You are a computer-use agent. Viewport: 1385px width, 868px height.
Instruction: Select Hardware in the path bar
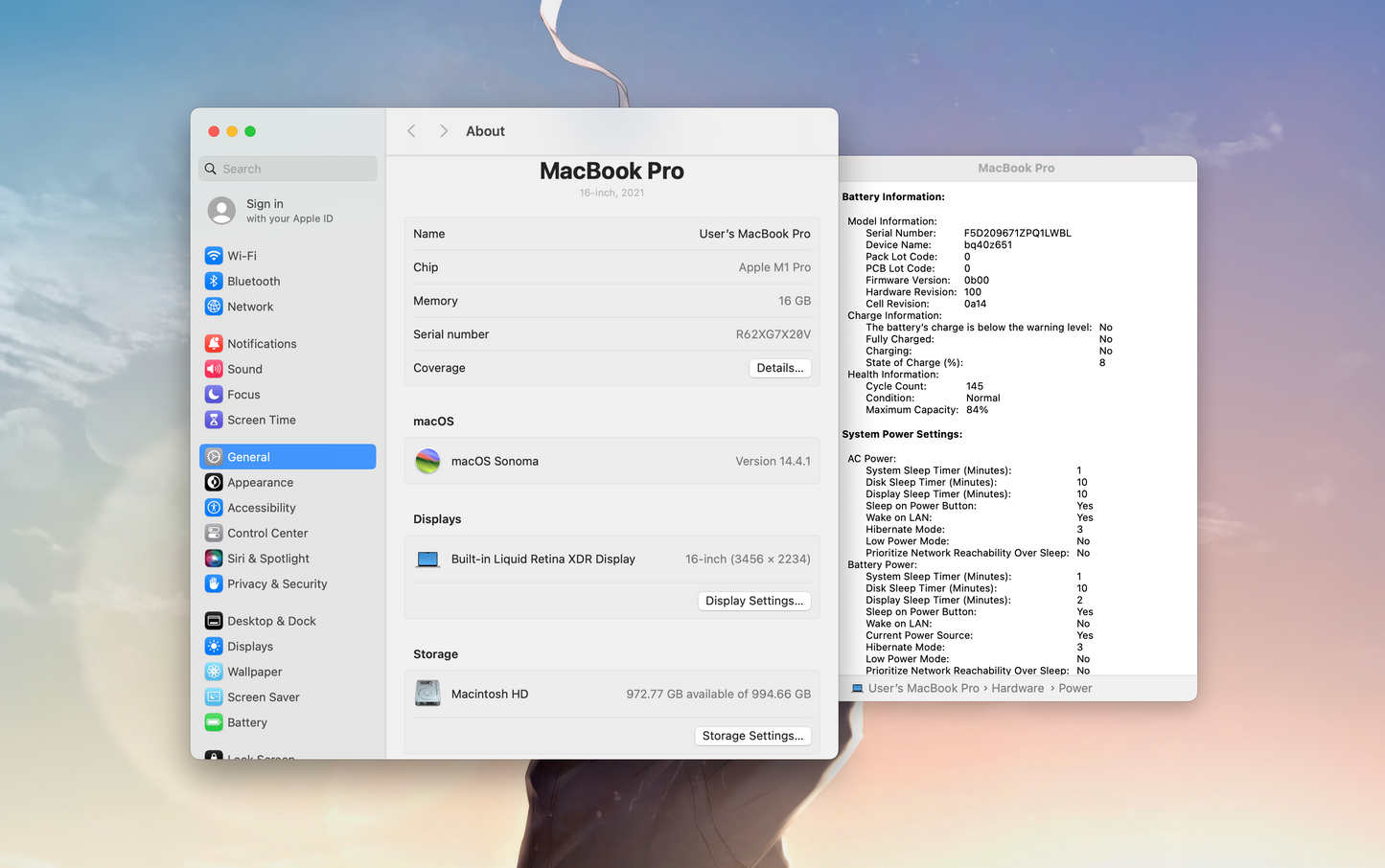point(1018,688)
